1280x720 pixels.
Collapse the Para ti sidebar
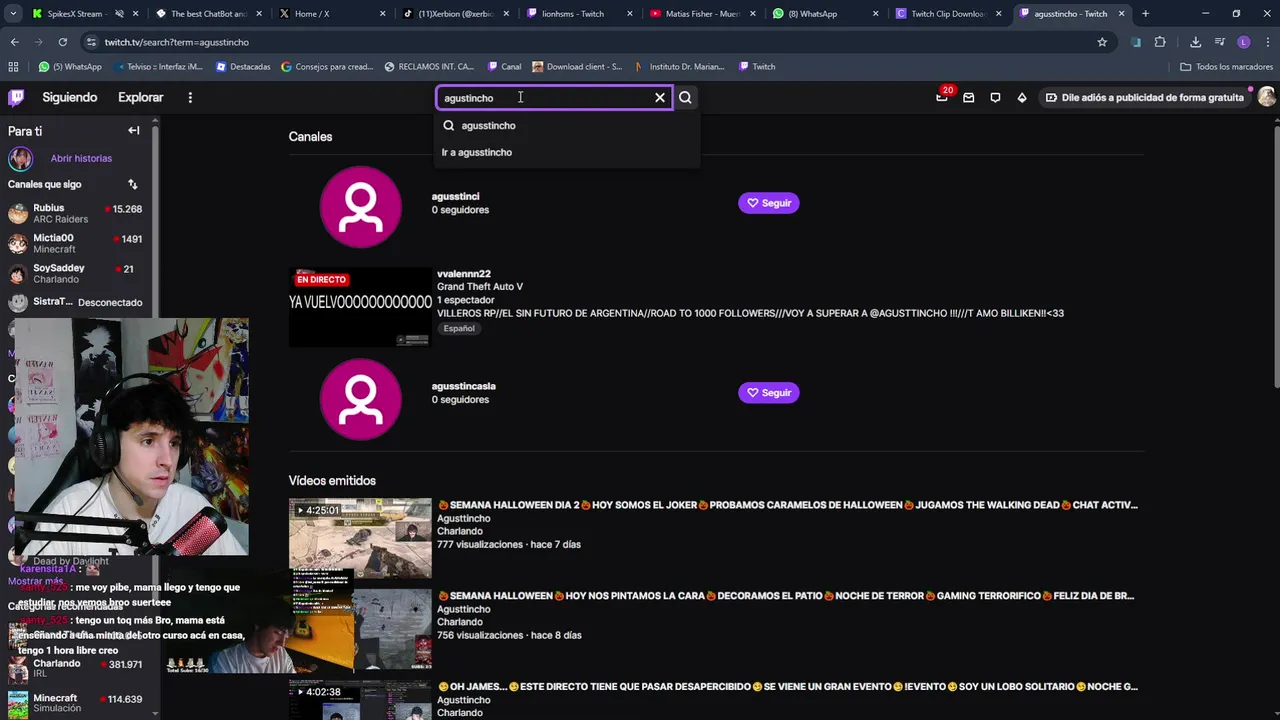coord(133,130)
